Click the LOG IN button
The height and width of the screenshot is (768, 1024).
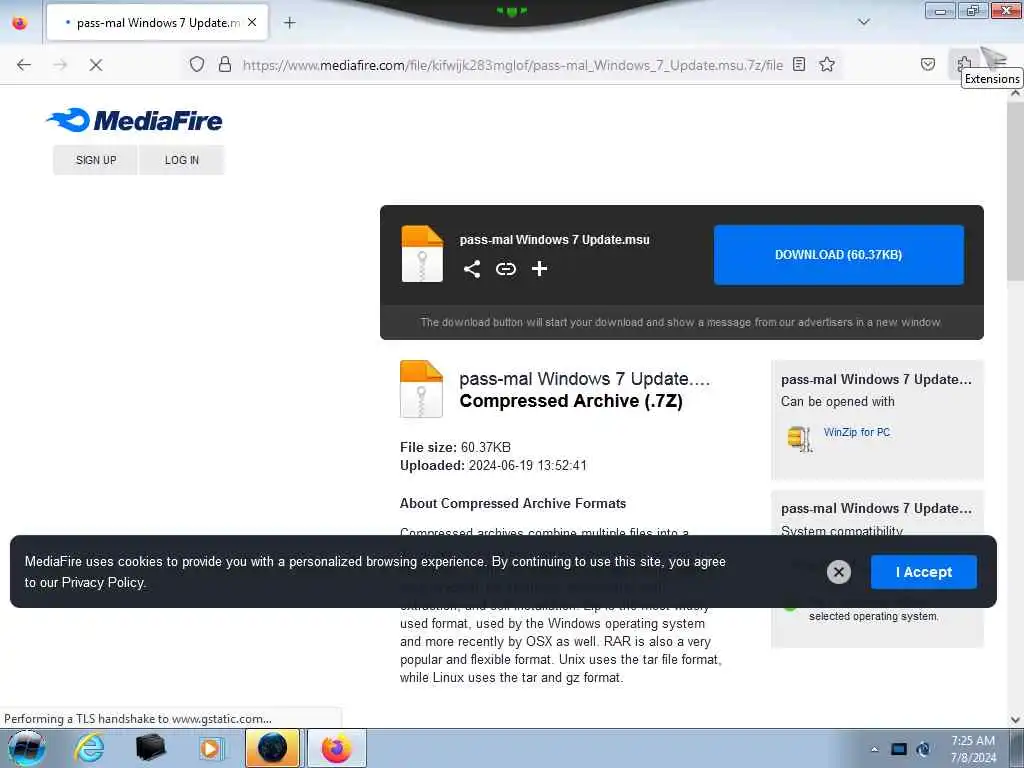pyautogui.click(x=182, y=160)
